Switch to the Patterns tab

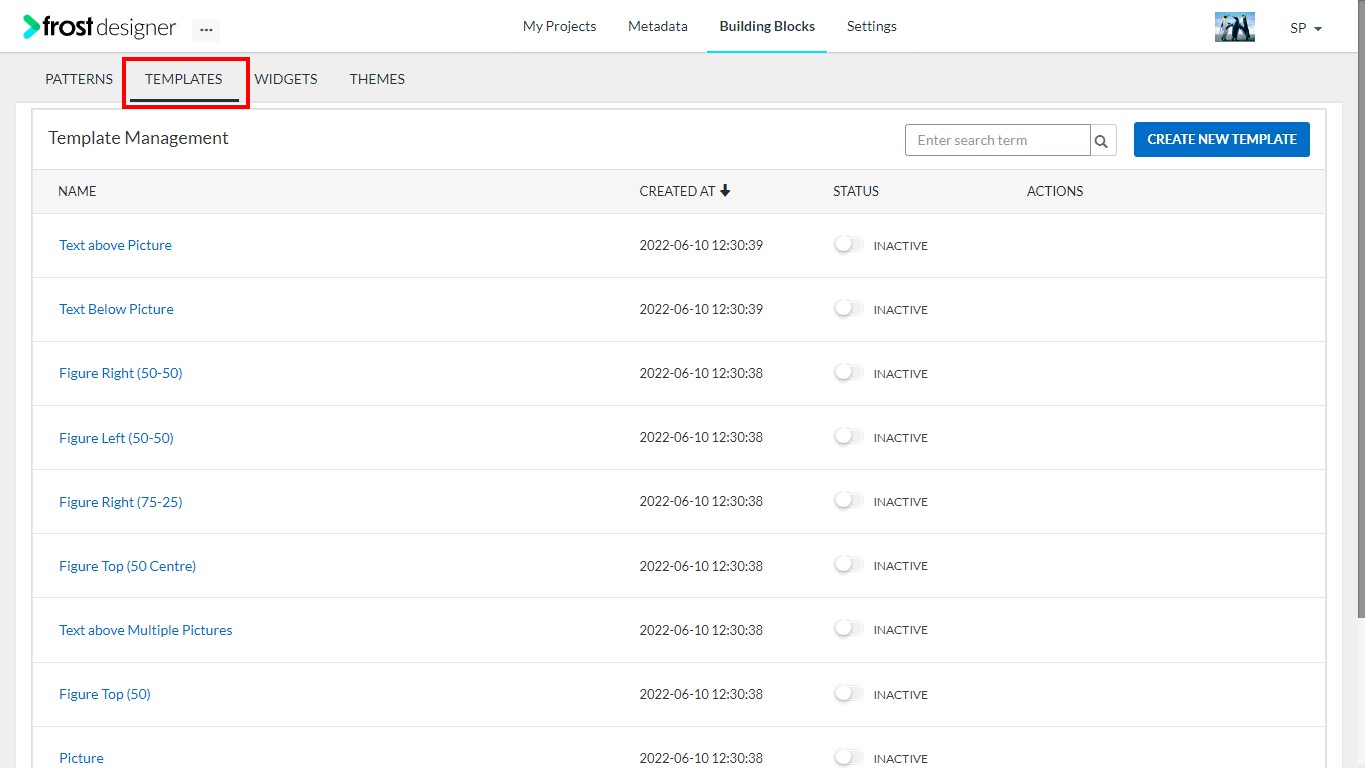pos(79,79)
